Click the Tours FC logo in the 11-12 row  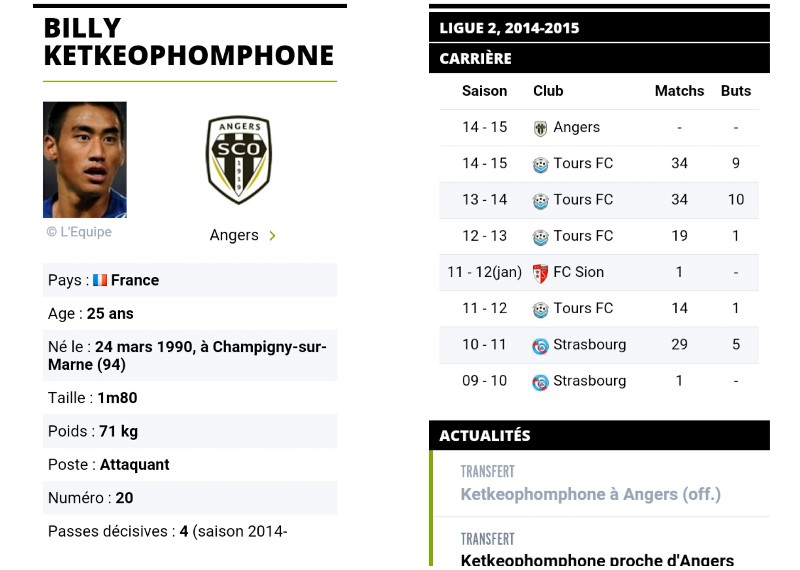540,309
